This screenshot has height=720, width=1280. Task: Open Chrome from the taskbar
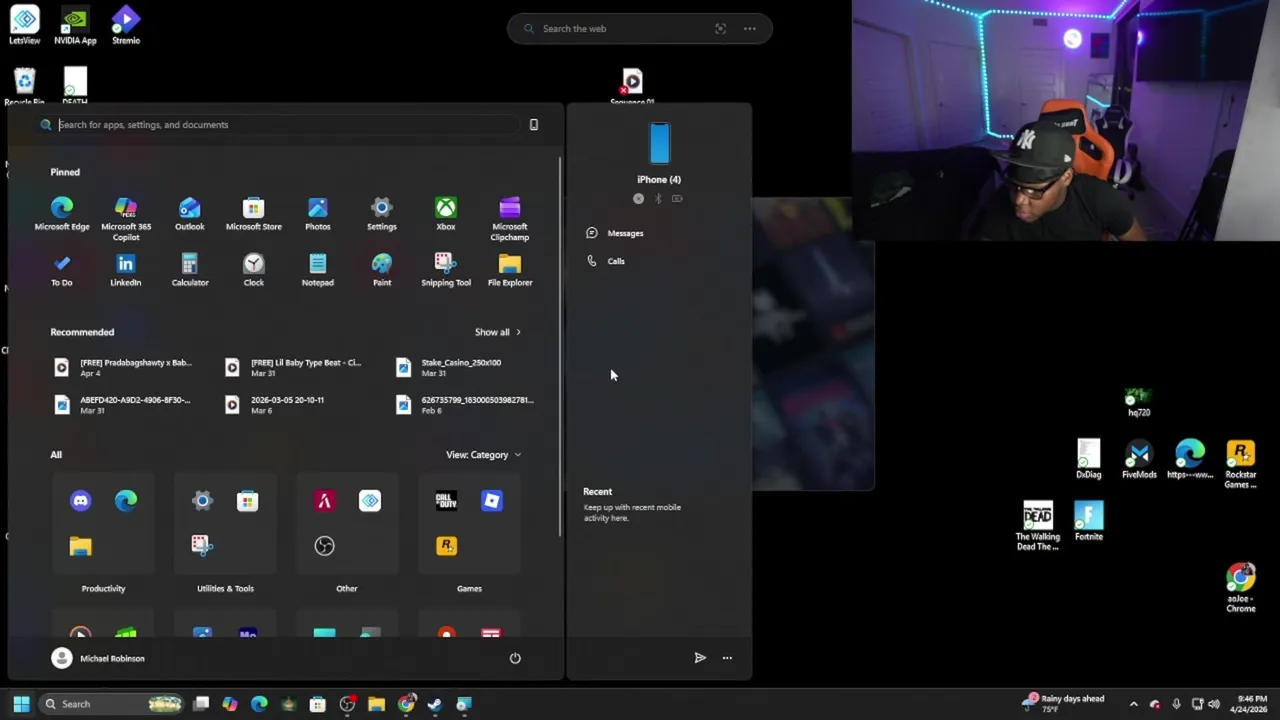[406, 704]
